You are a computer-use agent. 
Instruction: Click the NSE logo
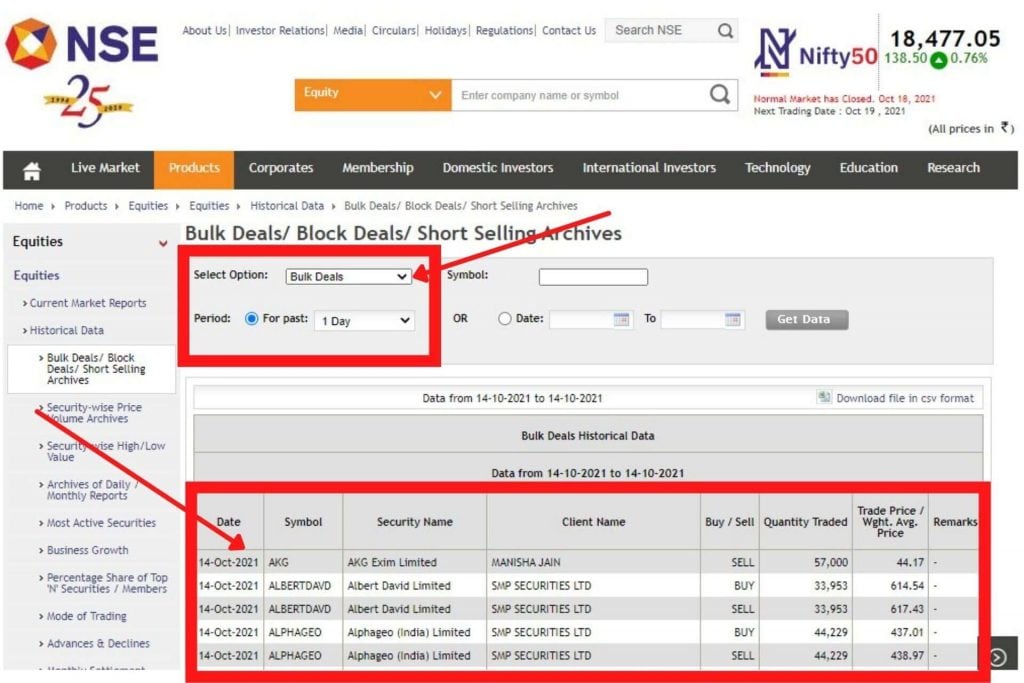(82, 43)
